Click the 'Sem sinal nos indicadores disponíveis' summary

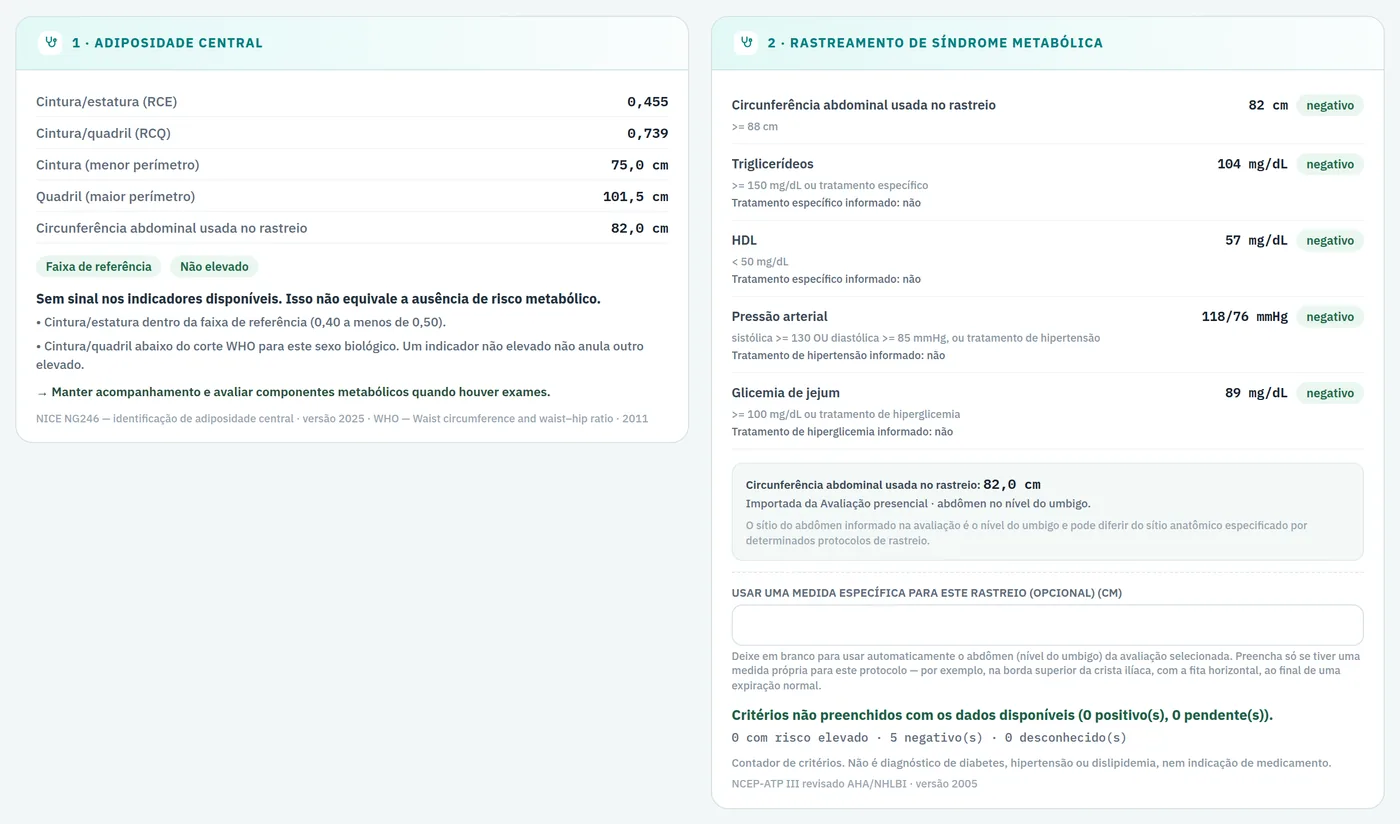[318, 299]
